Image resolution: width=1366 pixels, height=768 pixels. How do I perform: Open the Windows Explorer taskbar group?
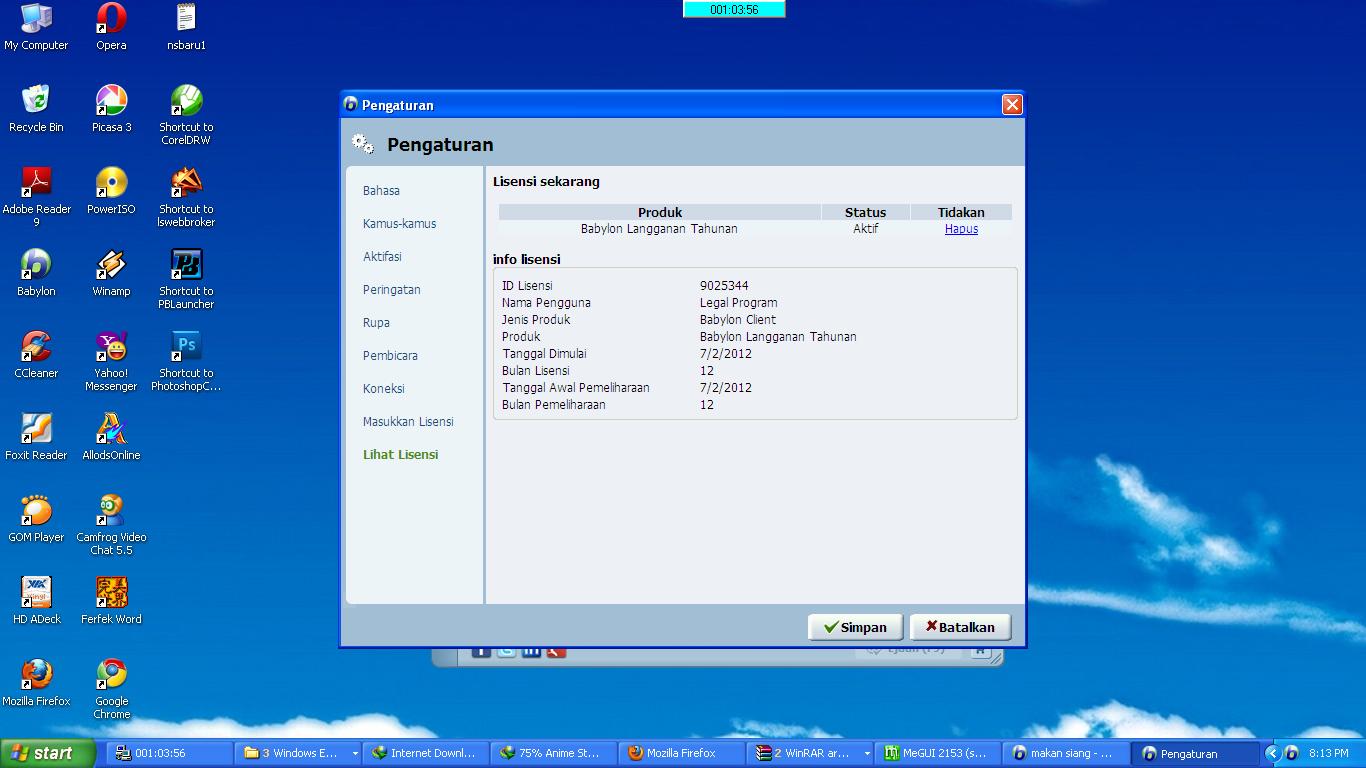[300, 753]
